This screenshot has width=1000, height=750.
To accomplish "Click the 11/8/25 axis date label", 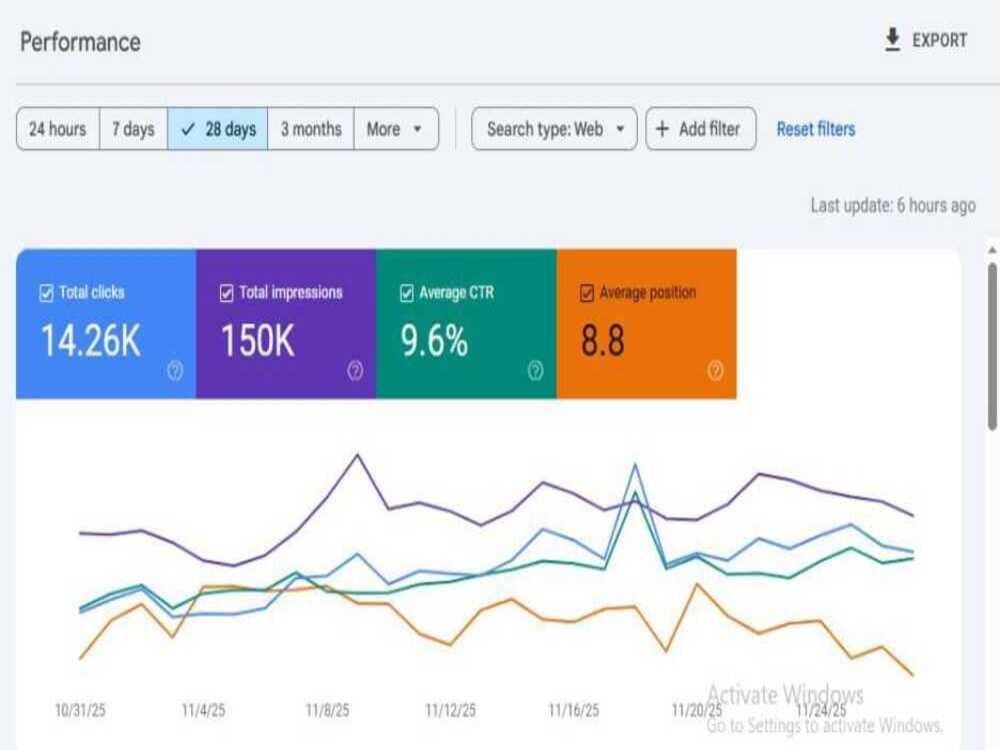I will coord(327,710).
